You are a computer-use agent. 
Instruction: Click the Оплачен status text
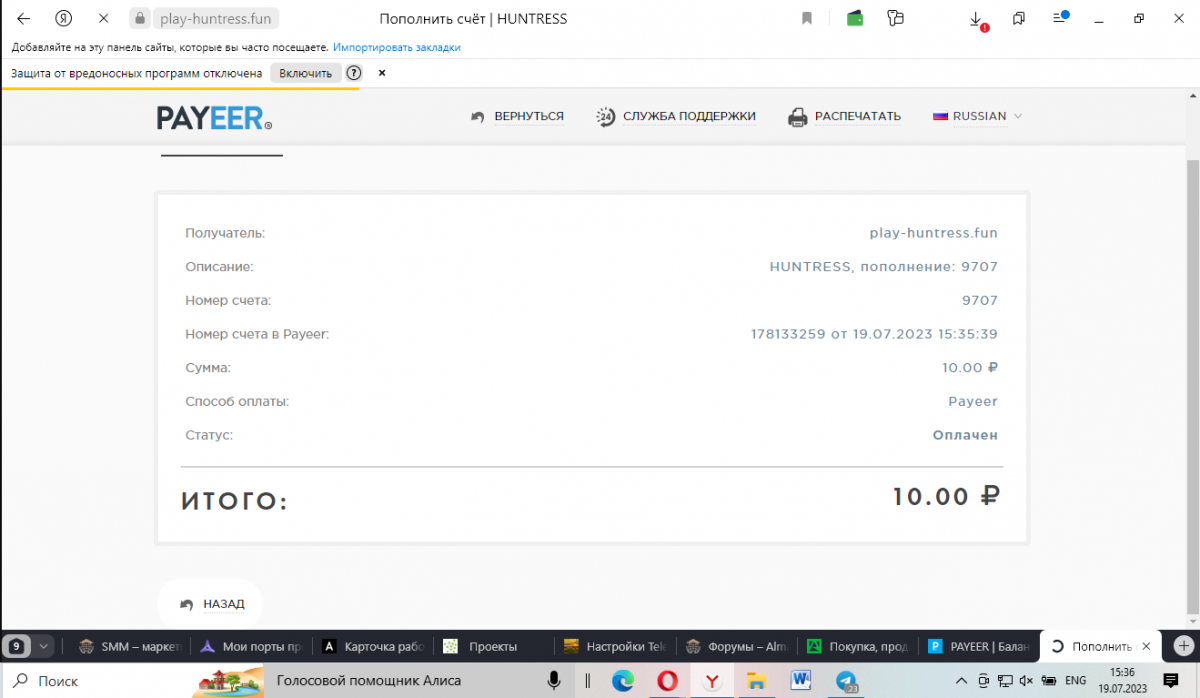click(x=965, y=435)
